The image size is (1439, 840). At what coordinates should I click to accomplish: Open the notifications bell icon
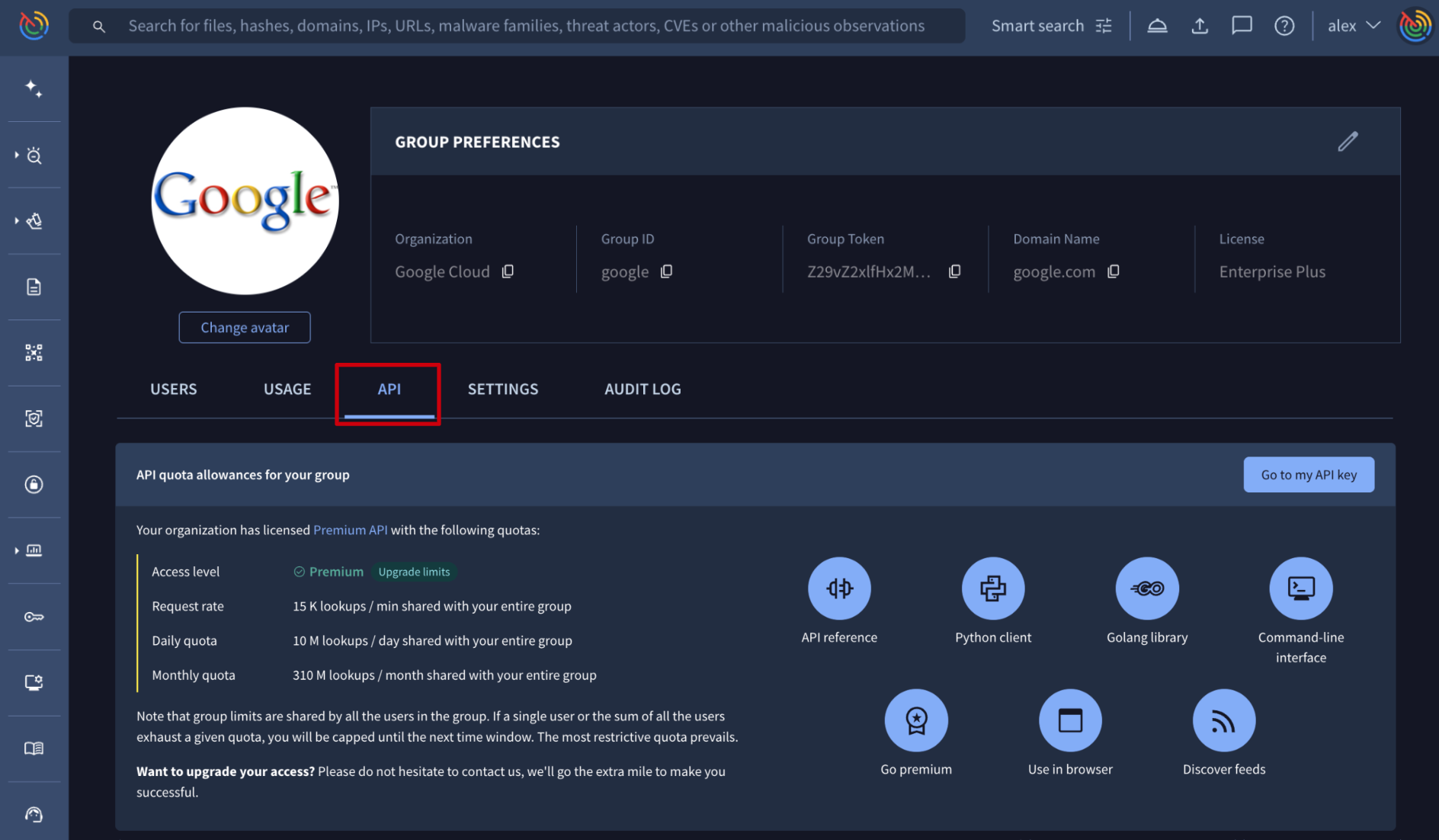[x=1157, y=26]
